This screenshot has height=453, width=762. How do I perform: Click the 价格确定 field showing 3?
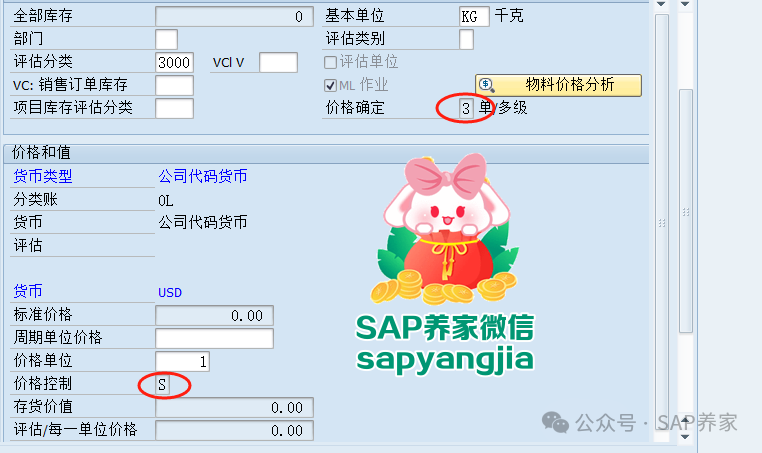[466, 108]
